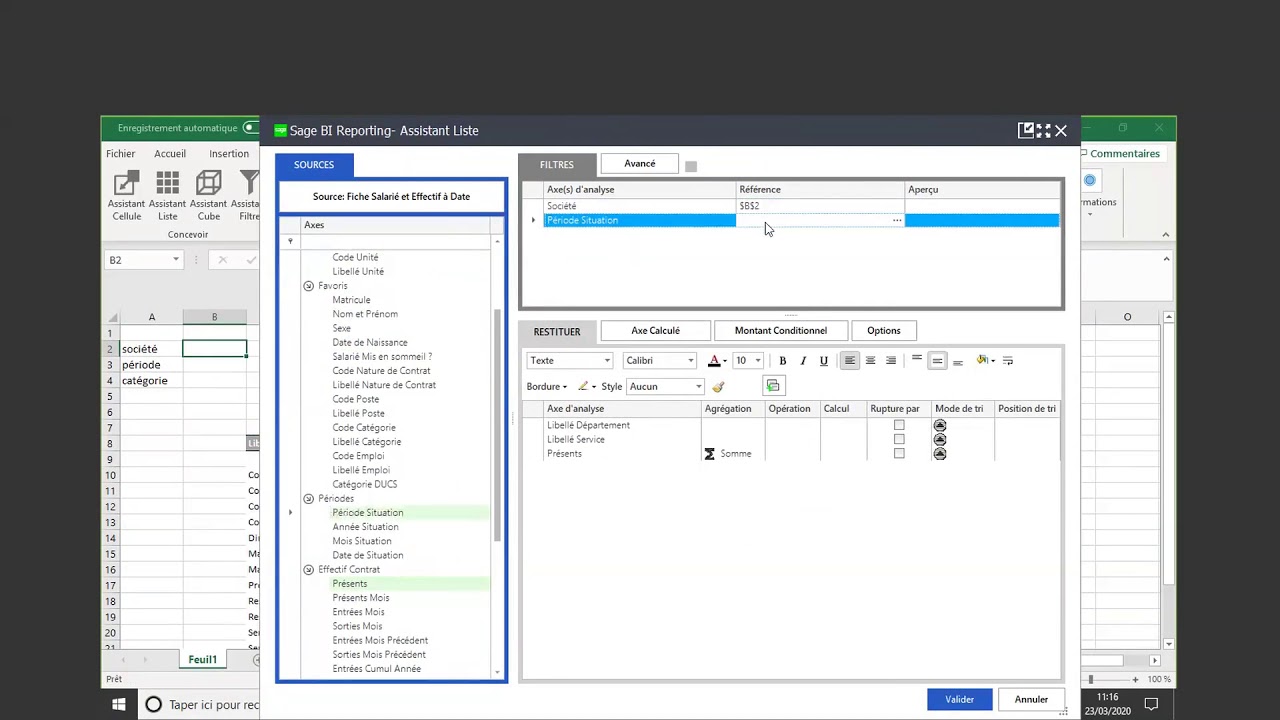
Task: Collapse the Favoris group in Axes tree
Action: [x=309, y=286]
